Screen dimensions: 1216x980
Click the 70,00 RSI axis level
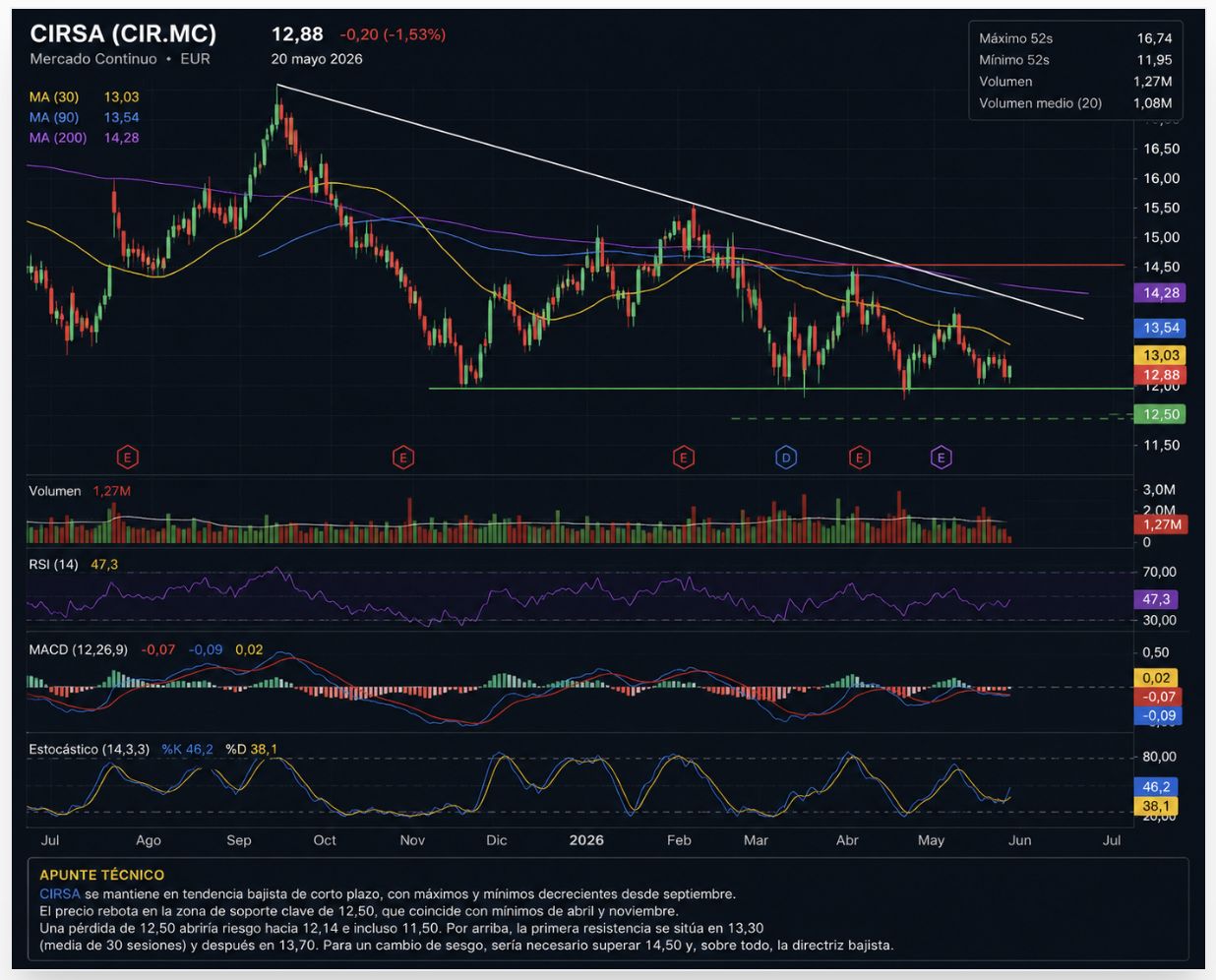[1159, 572]
